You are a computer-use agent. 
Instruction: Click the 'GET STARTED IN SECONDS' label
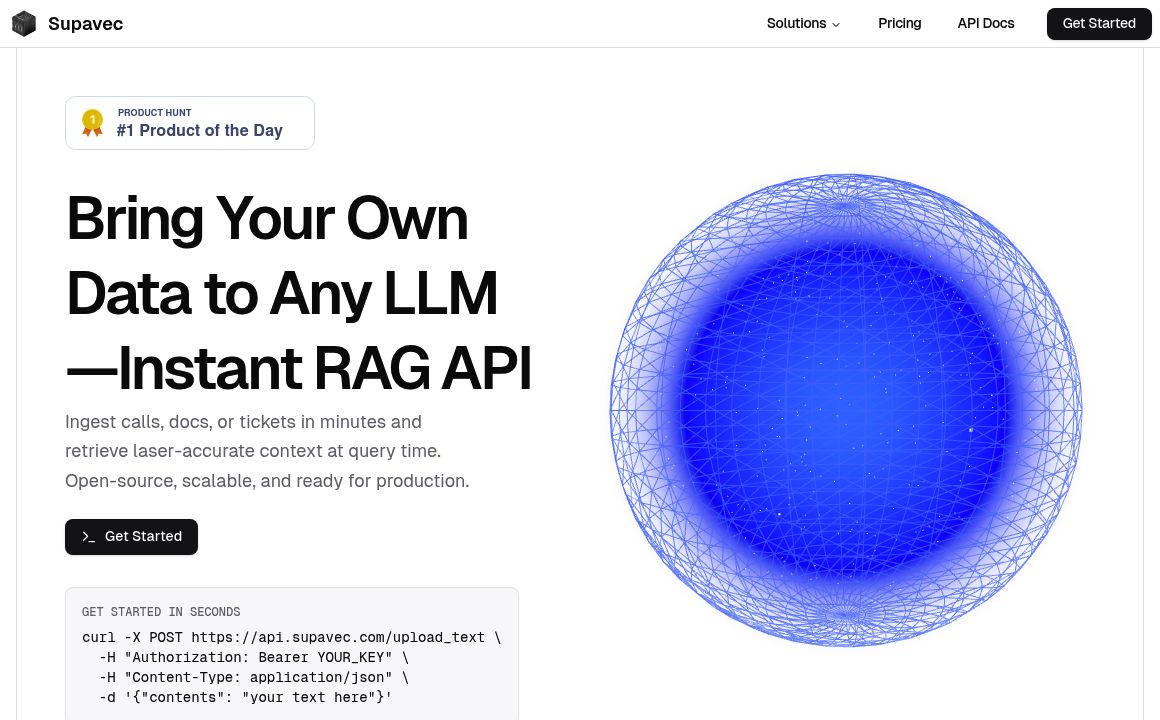pyautogui.click(x=161, y=612)
